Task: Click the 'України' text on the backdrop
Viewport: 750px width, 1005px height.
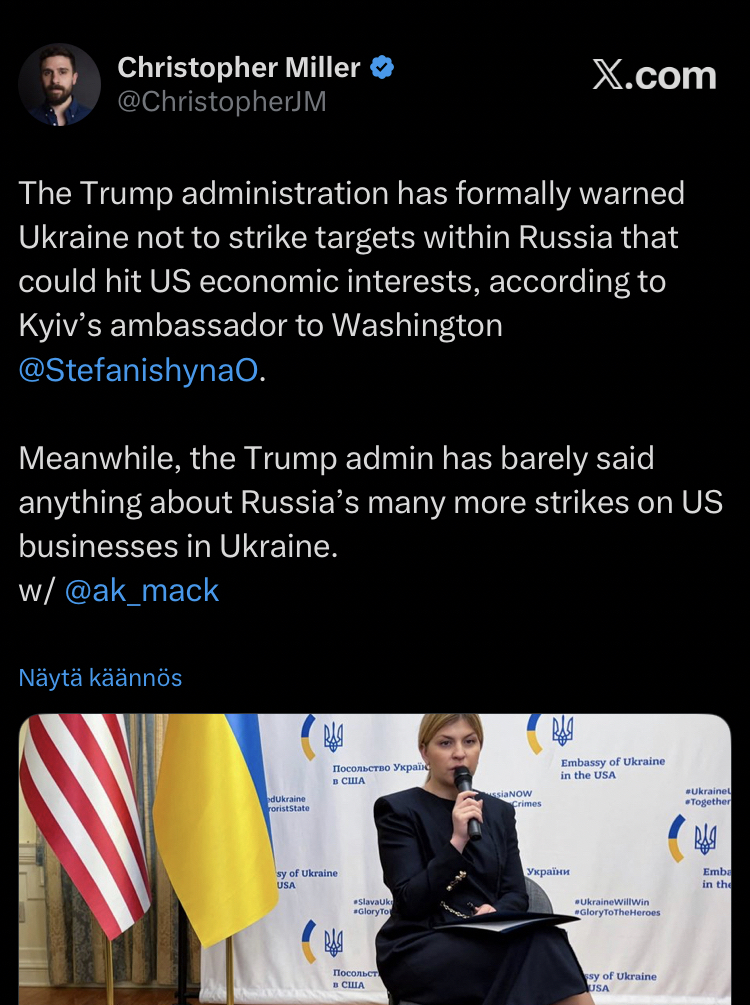Action: pos(548,871)
